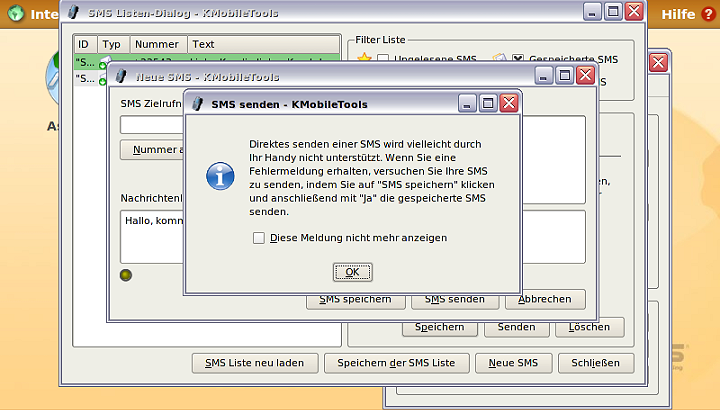Minimize the SMS Listen-Dialog window

592,11
